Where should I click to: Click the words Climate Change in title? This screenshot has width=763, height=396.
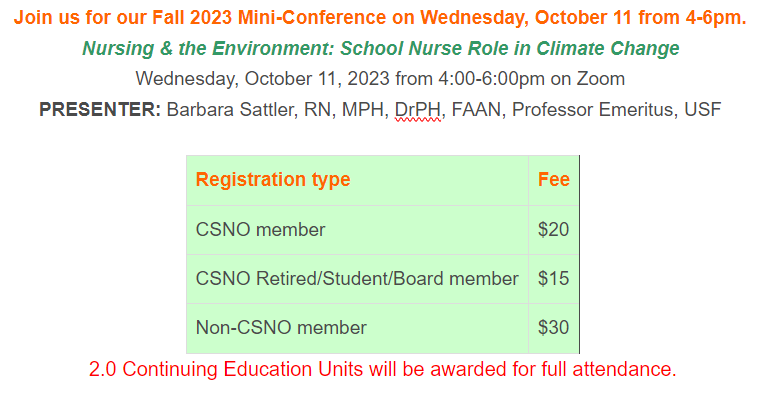(x=608, y=49)
